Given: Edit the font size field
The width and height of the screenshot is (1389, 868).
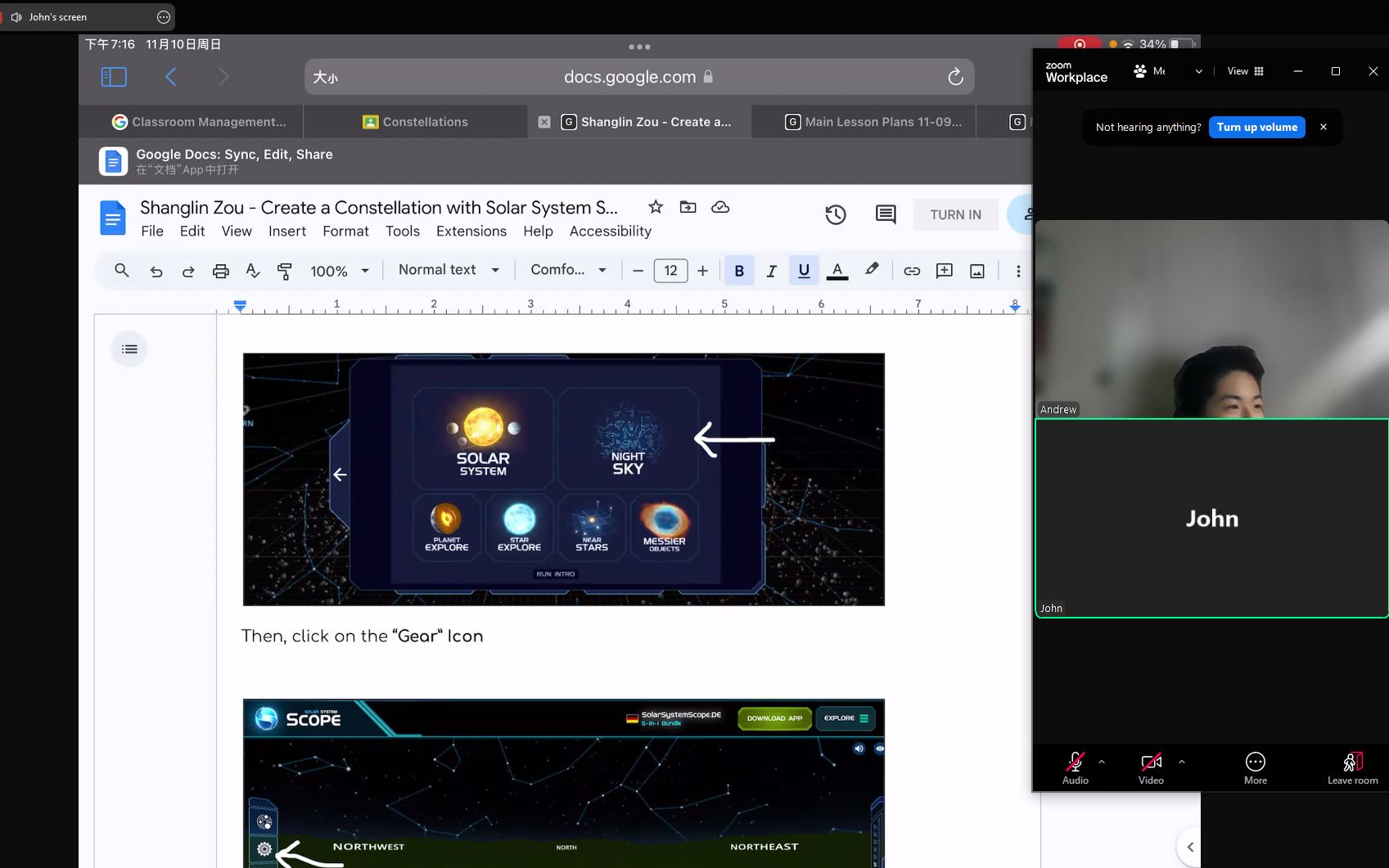Looking at the screenshot, I should (670, 271).
